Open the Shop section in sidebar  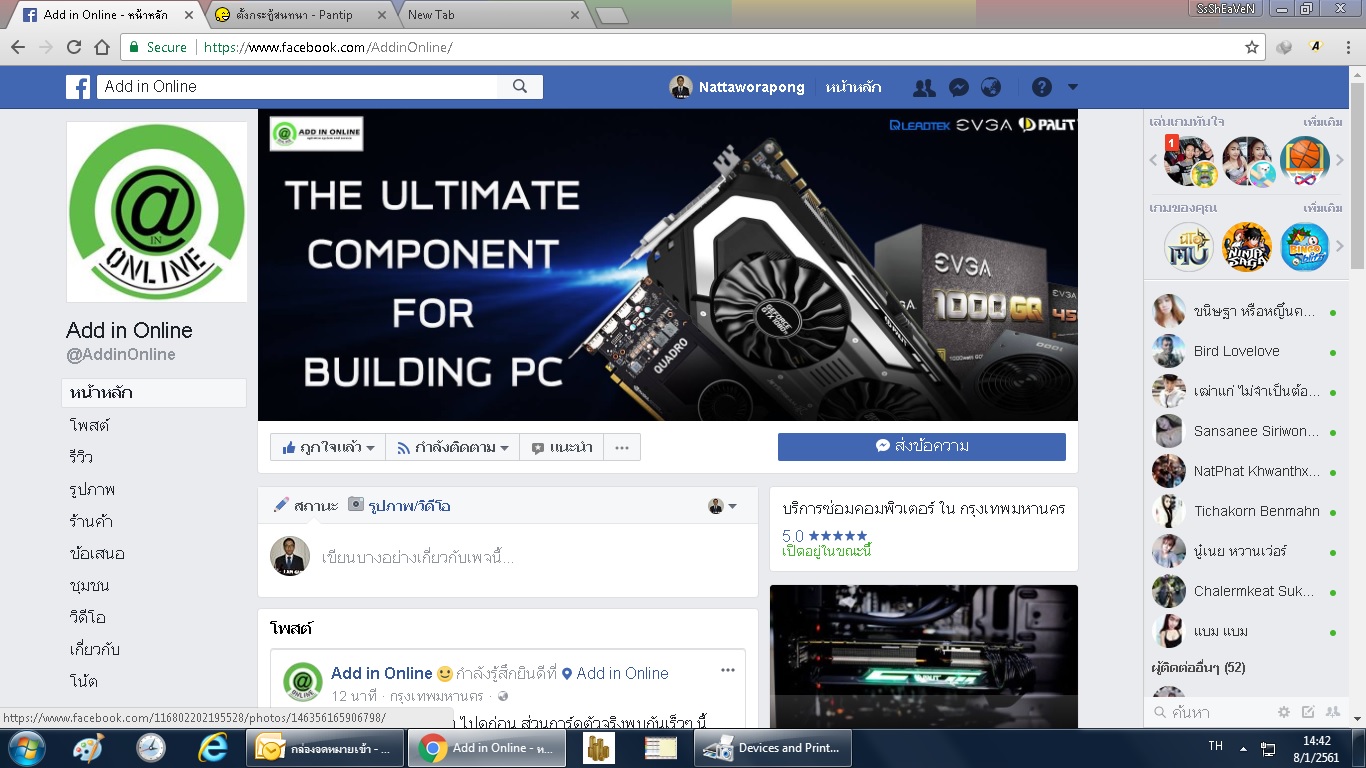91,521
